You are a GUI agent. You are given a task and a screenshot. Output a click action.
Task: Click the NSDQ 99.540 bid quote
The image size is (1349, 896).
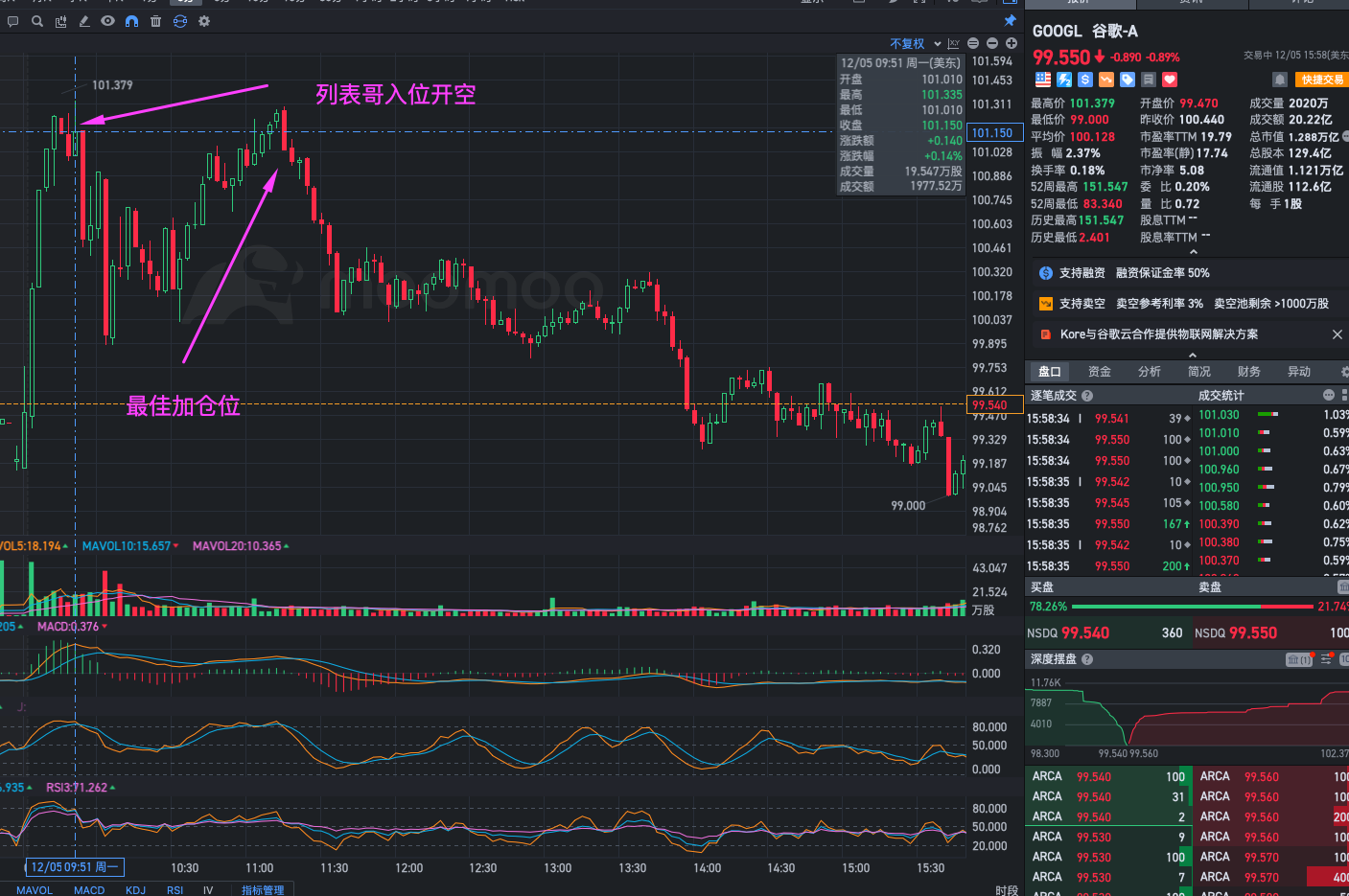(x=1107, y=633)
